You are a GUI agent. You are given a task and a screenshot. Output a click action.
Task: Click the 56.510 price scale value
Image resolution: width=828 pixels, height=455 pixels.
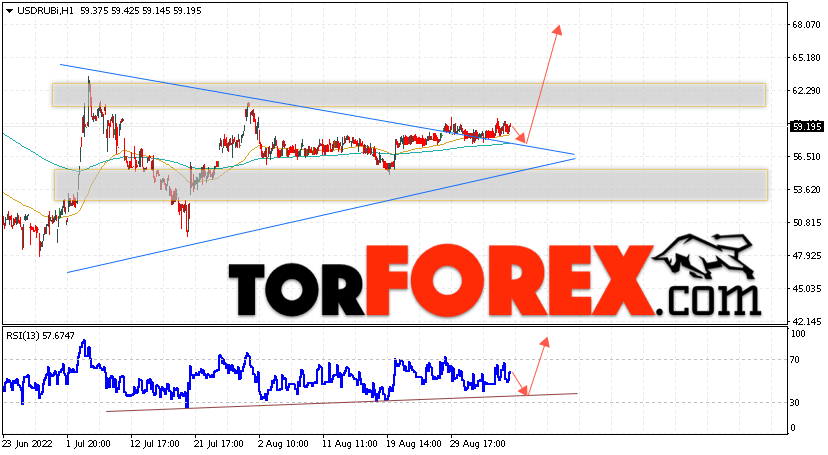[x=806, y=157]
